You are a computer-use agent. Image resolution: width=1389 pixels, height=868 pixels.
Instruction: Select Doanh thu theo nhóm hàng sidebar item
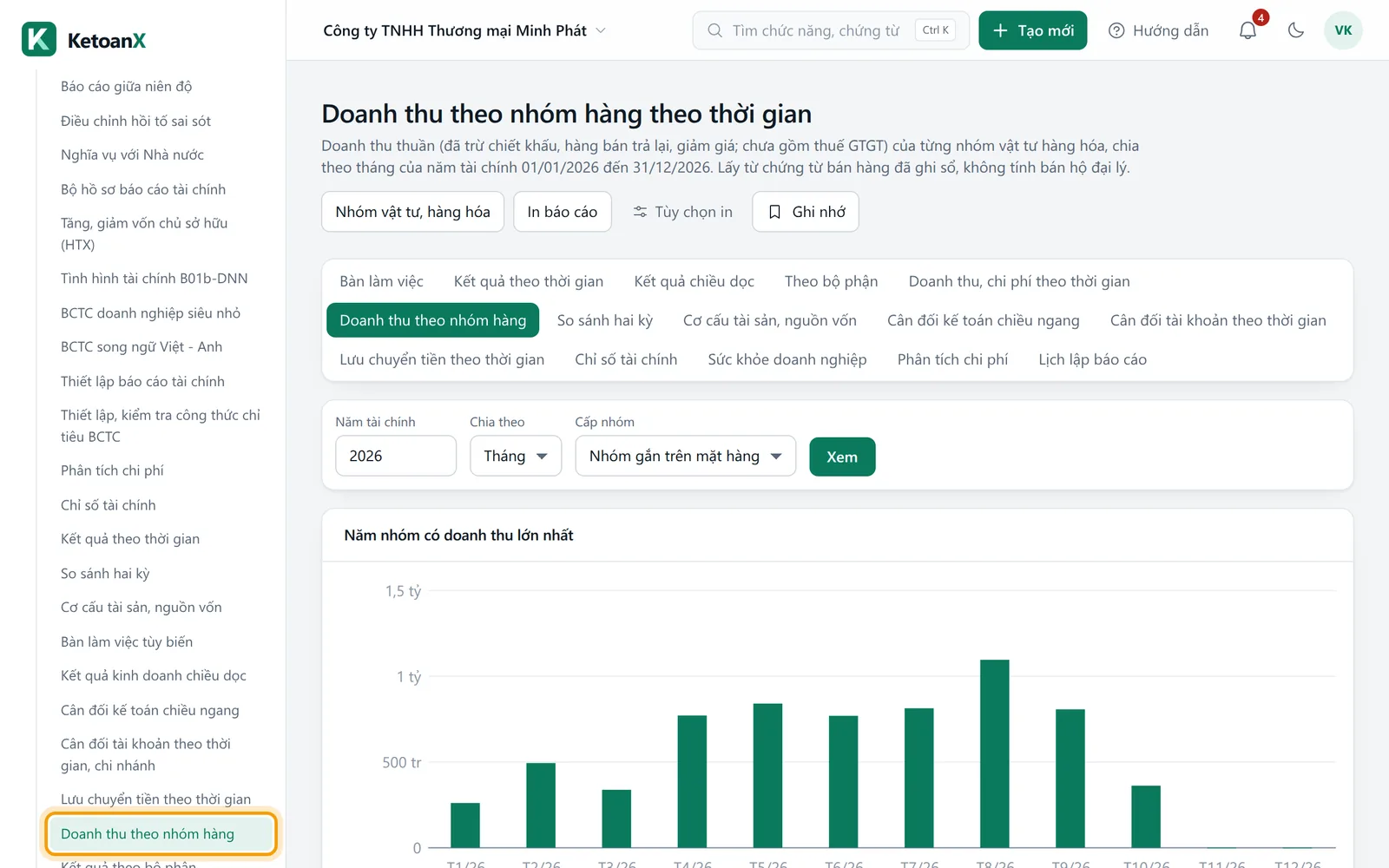pyautogui.click(x=161, y=834)
